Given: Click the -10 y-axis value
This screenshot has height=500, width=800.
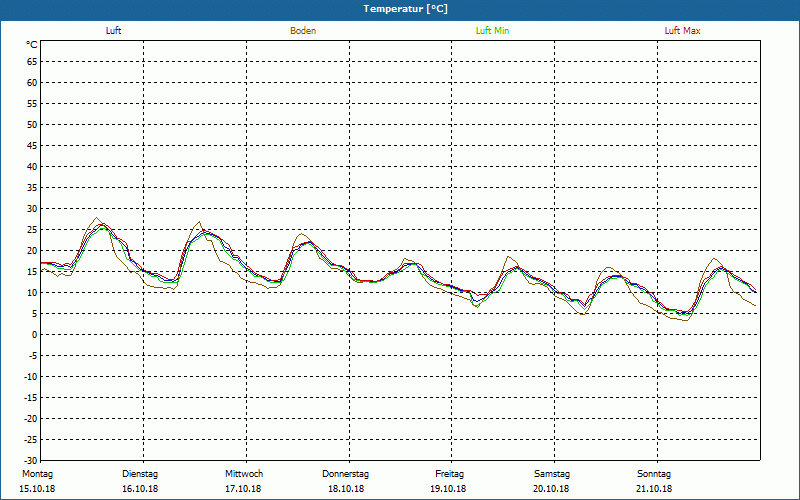Looking at the screenshot, I should coord(30,377).
